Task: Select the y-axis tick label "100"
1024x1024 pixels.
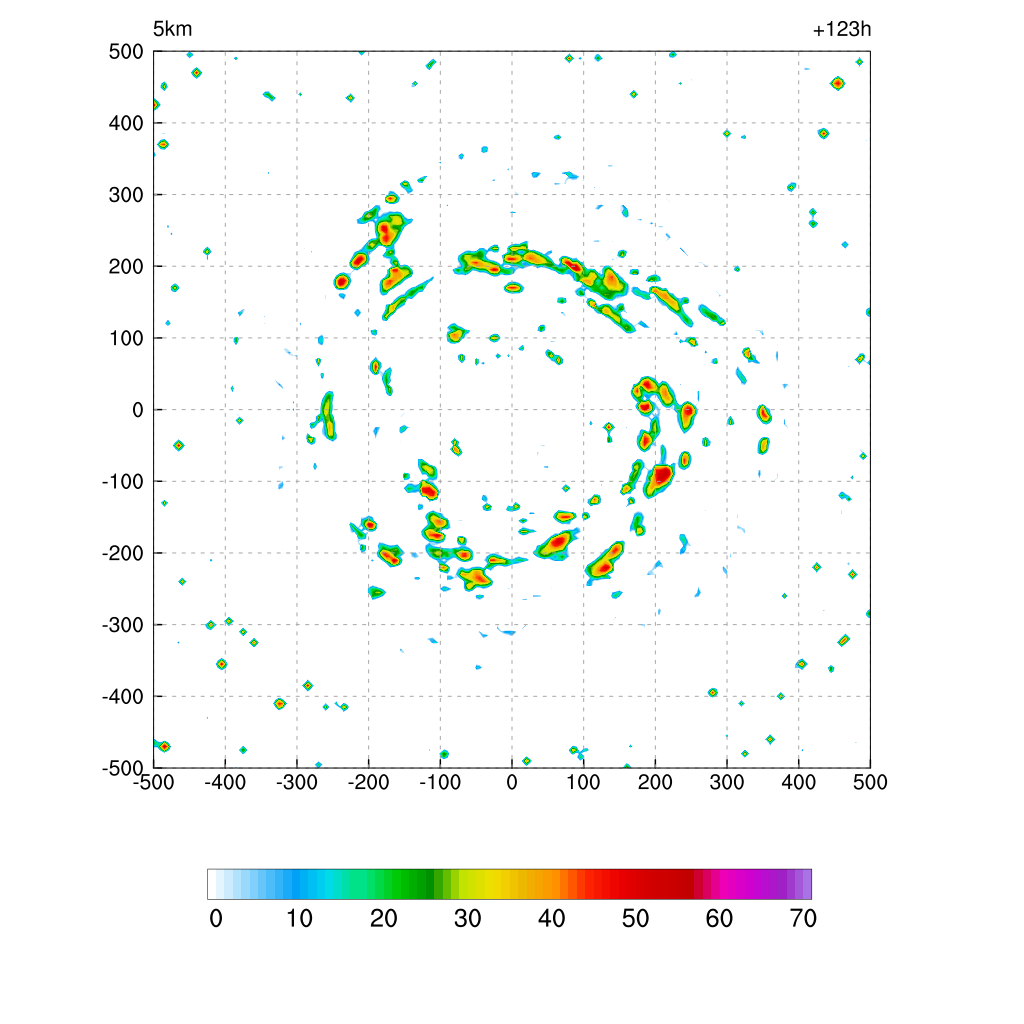Action: point(126,338)
